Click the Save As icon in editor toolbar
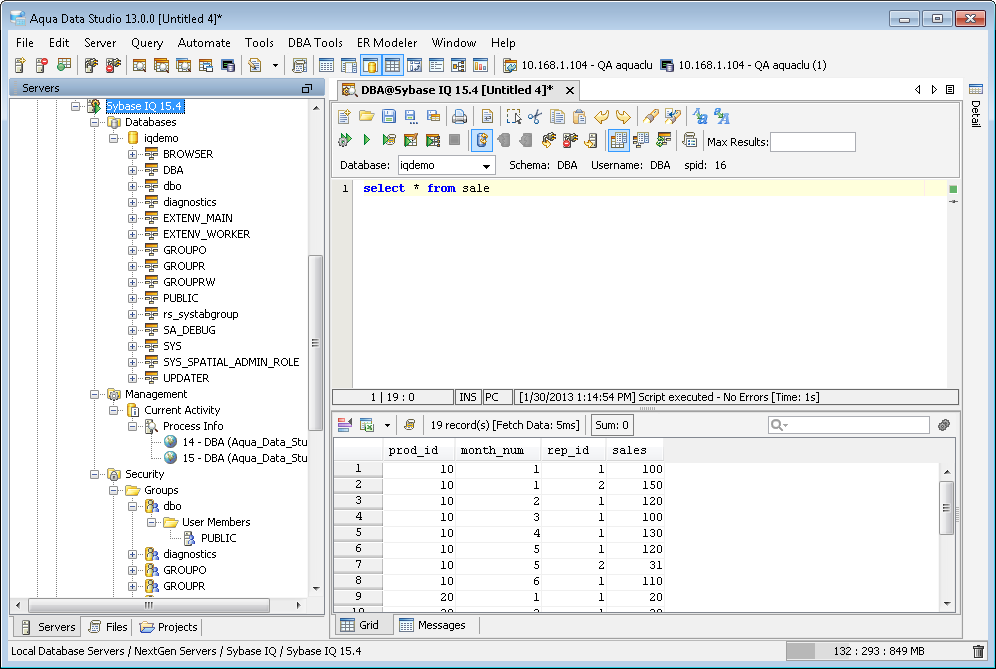Viewport: 996px width, 669px height. (x=410, y=116)
